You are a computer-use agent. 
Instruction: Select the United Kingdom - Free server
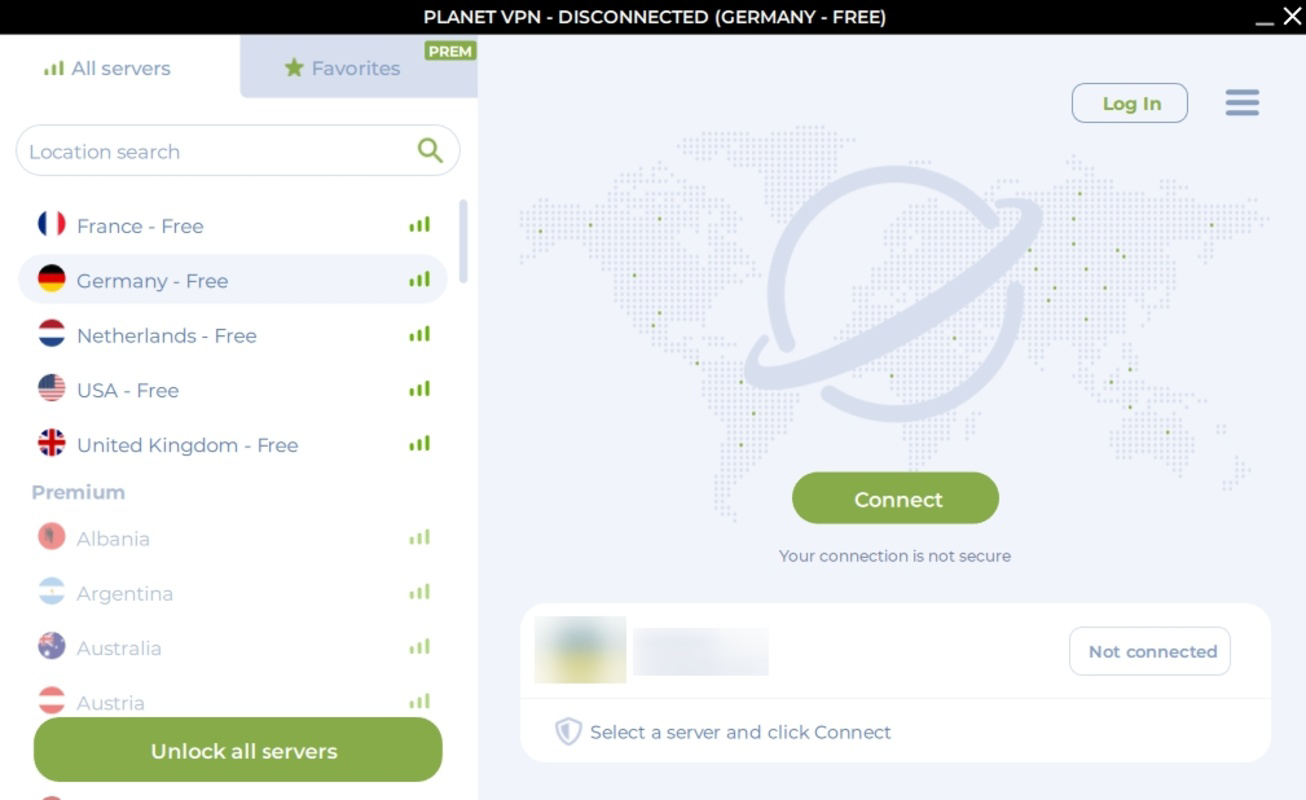coord(188,445)
